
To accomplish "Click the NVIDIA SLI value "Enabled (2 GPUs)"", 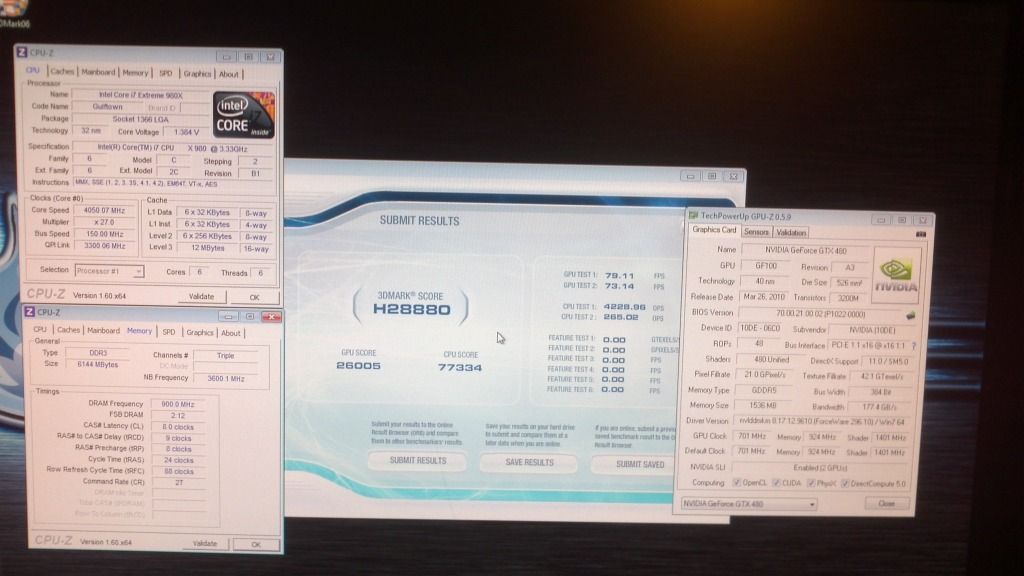I will (x=820, y=468).
